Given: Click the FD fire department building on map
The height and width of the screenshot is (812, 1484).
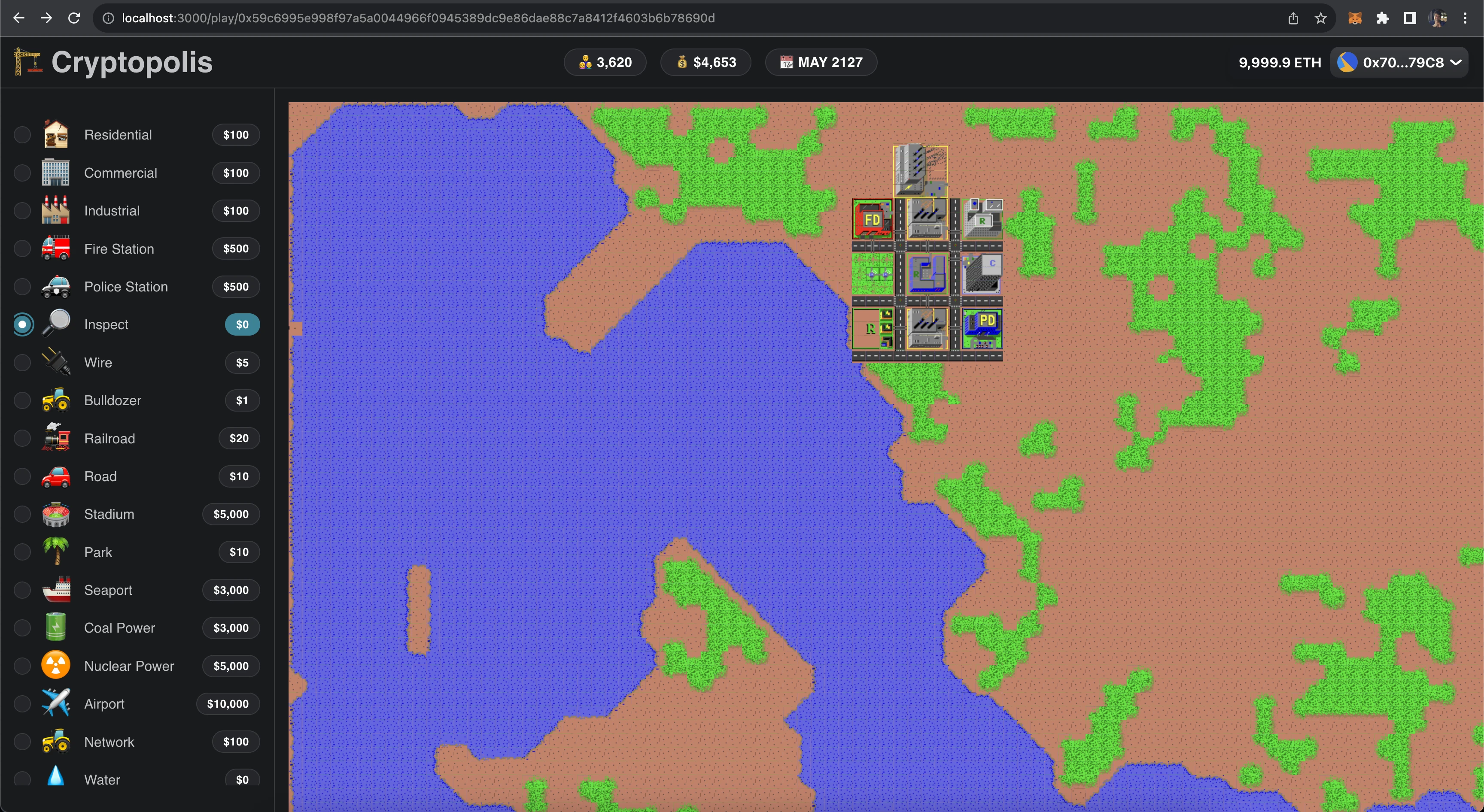Looking at the screenshot, I should pos(872,219).
